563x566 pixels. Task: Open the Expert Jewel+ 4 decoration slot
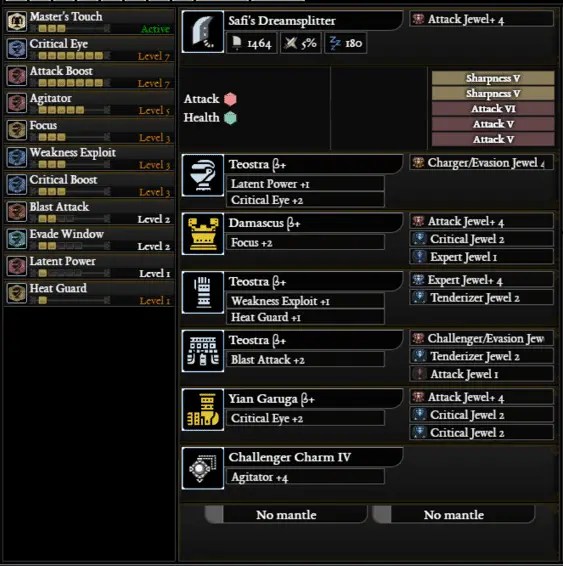(x=481, y=280)
